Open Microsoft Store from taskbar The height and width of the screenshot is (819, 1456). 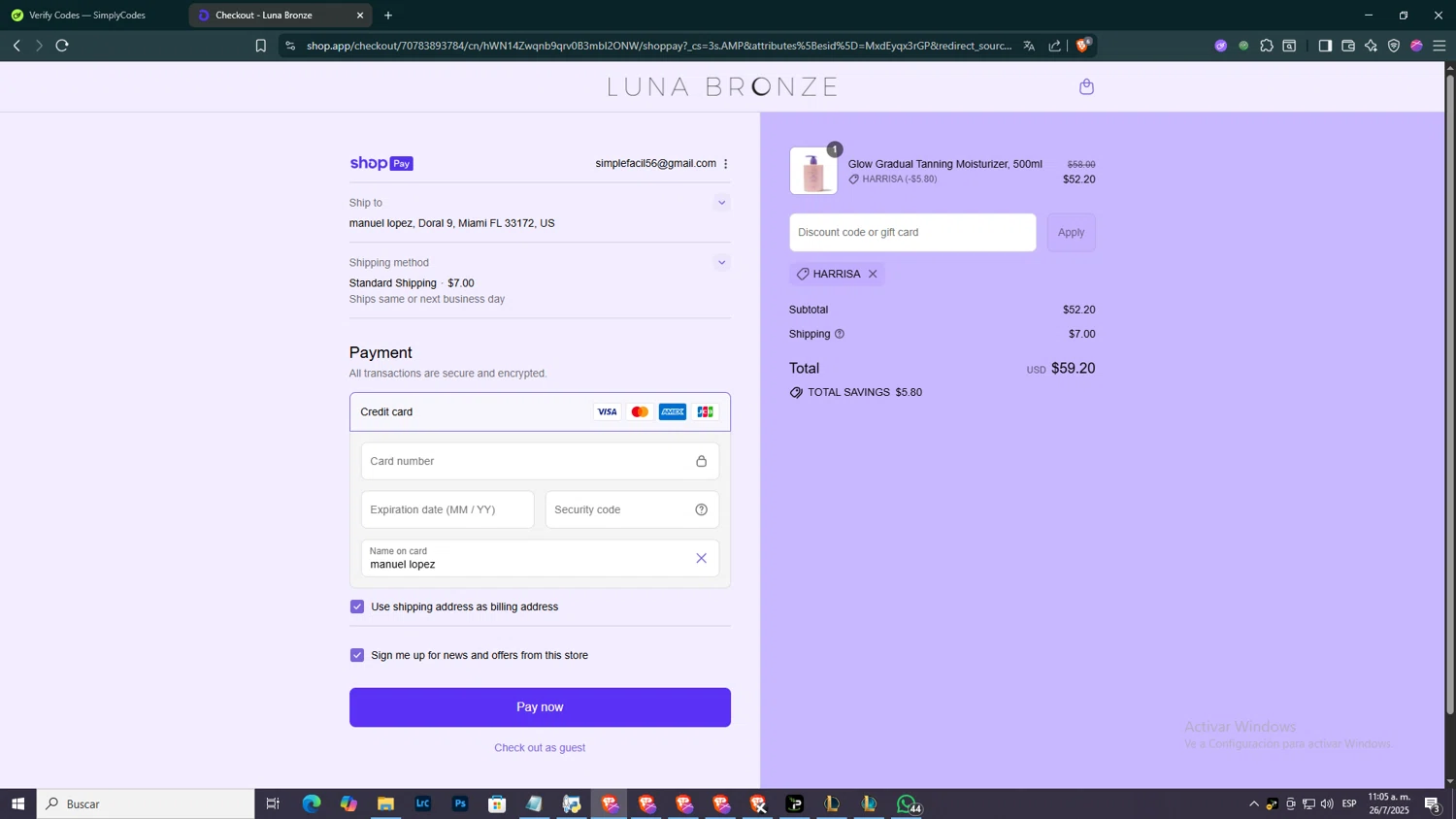(x=497, y=803)
